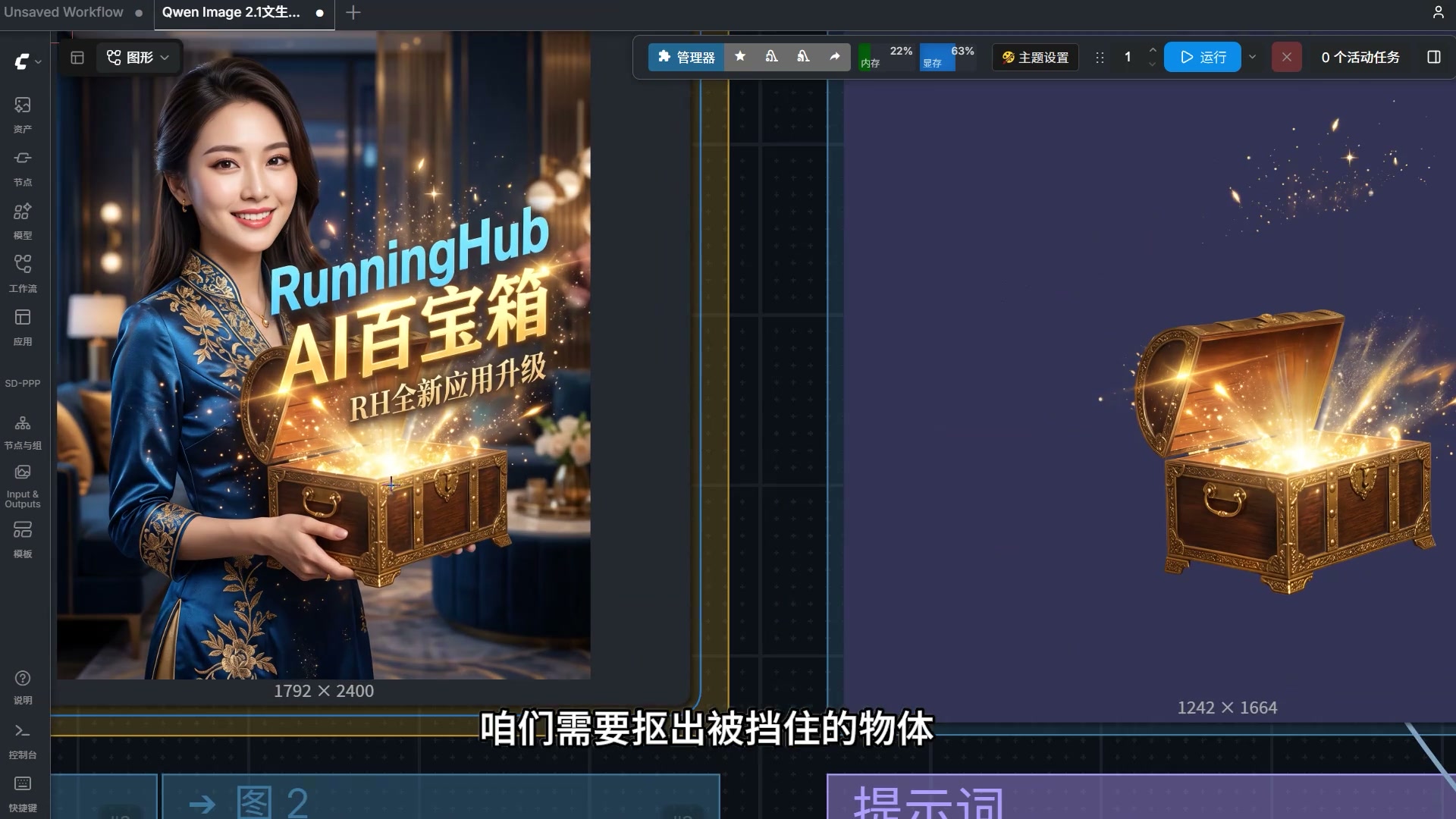The image size is (1456, 819).
Task: Open the 快捷键 shortcuts panel
Action: [x=23, y=794]
